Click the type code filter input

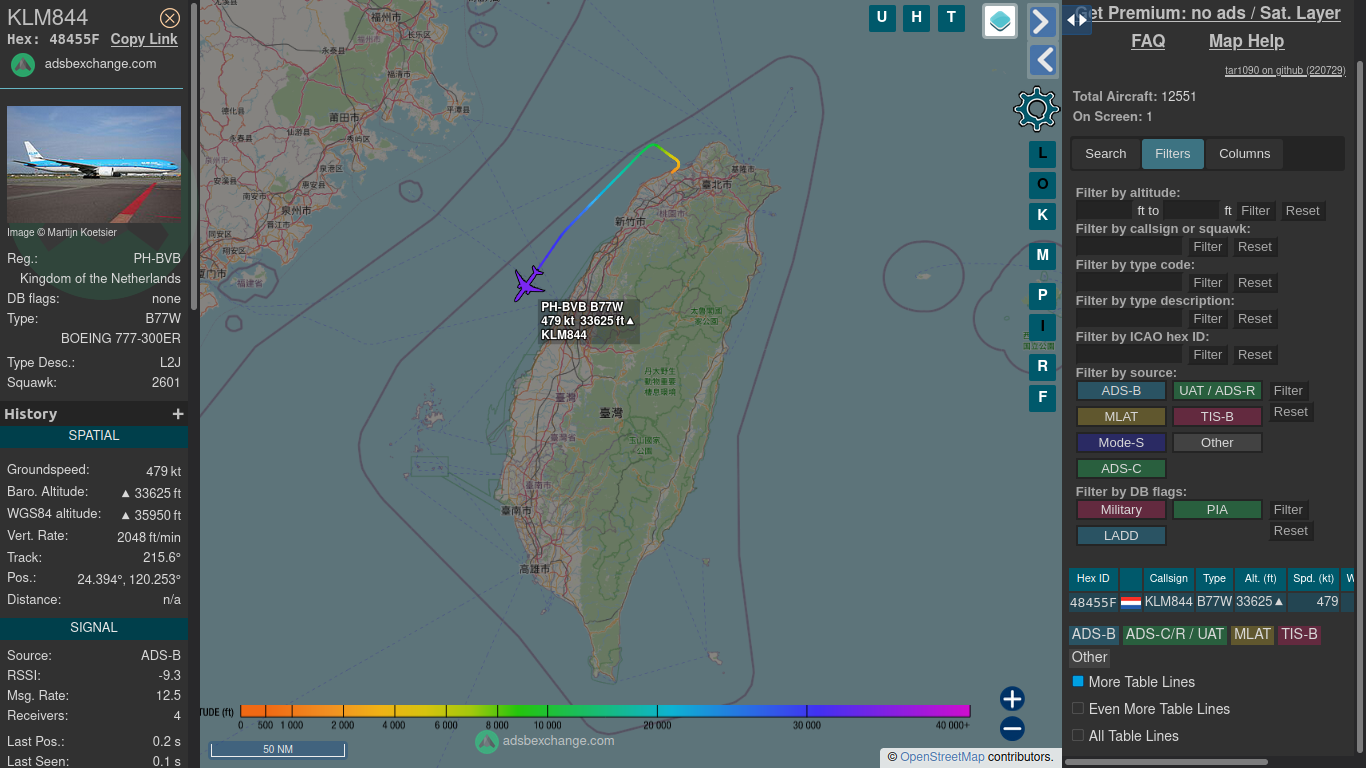pos(1128,283)
